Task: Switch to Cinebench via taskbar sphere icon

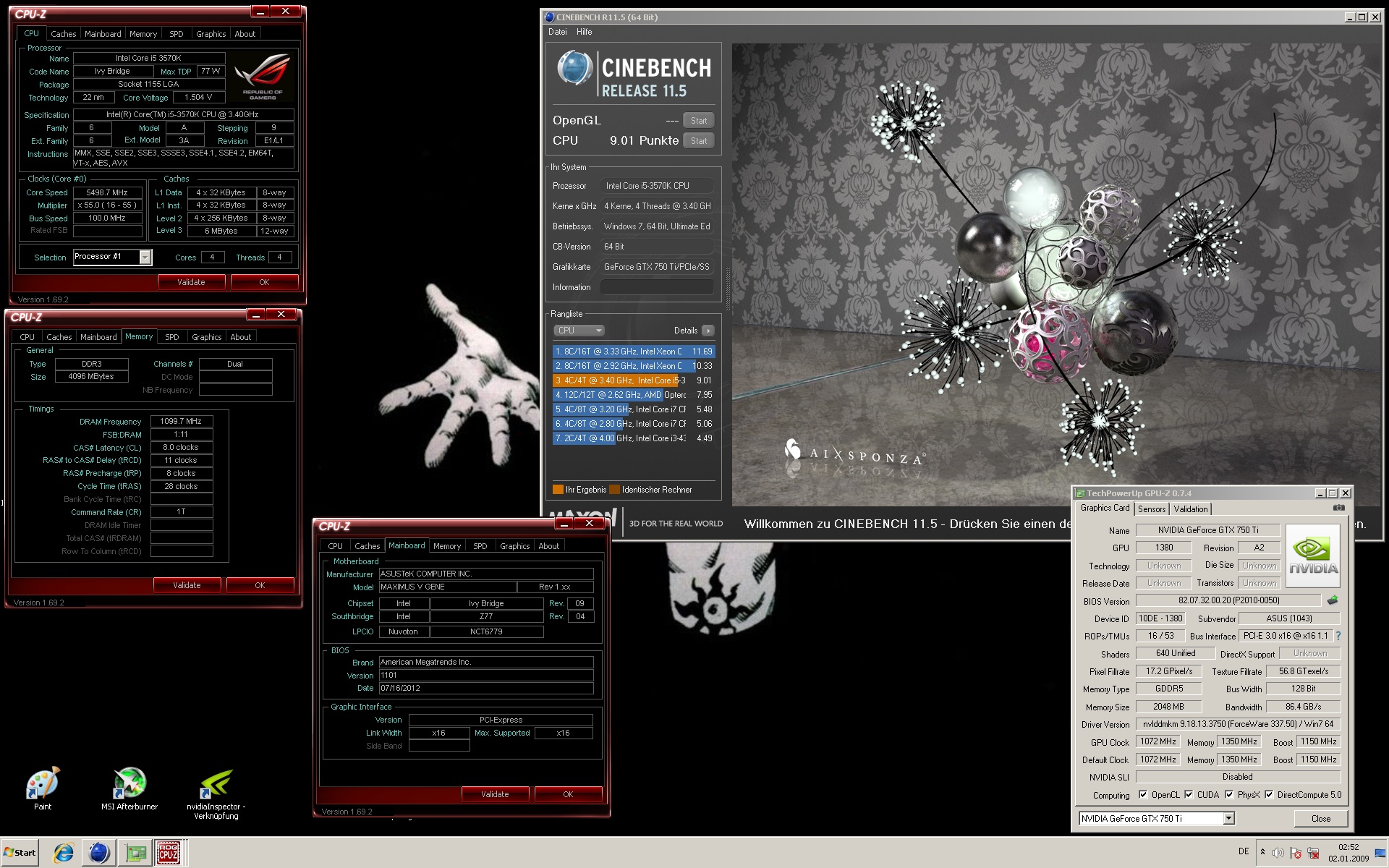Action: [x=99, y=853]
